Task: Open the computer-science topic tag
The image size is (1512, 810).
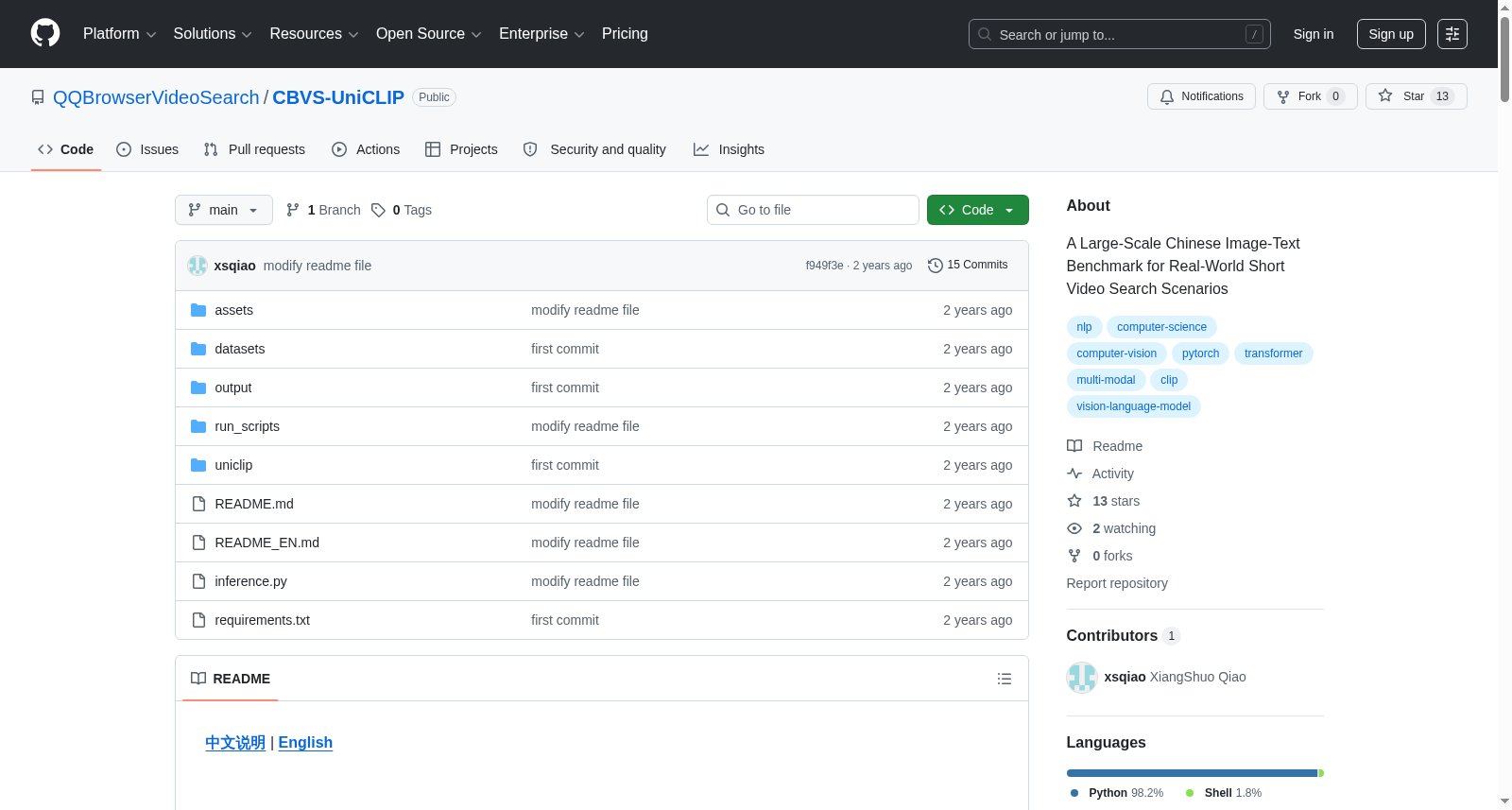Action: pyautogui.click(x=1161, y=327)
